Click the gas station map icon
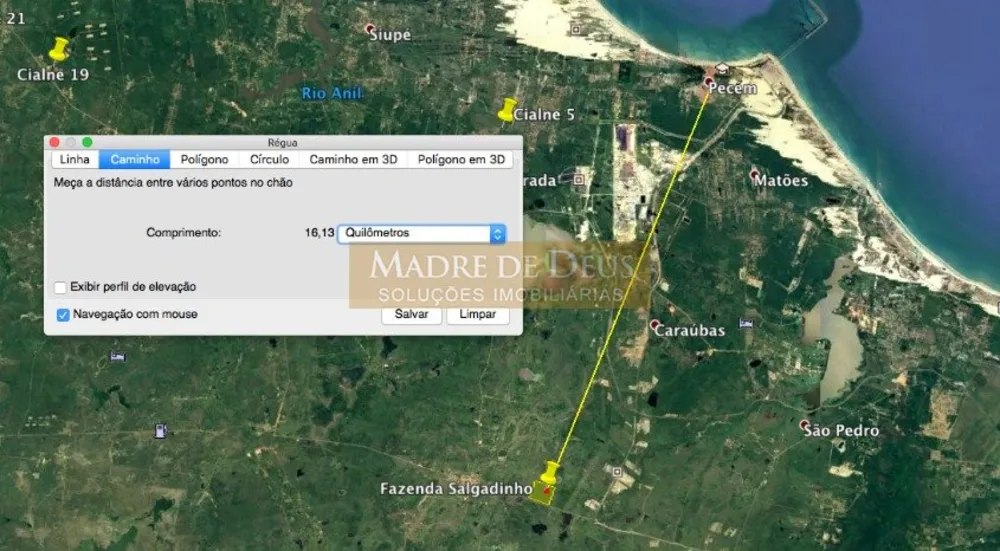This screenshot has width=1000, height=551. (x=161, y=431)
